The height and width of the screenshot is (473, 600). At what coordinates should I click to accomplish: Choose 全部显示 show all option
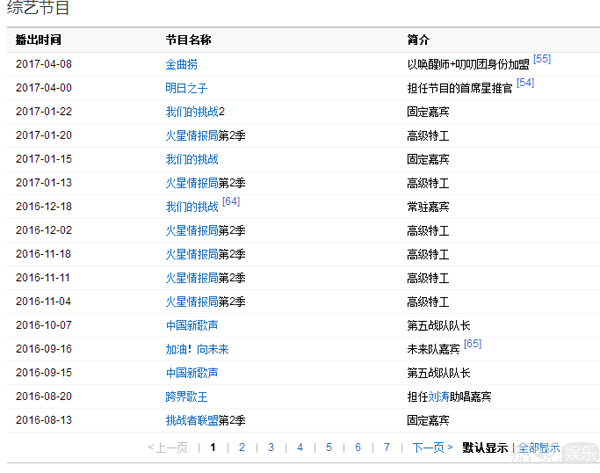click(539, 447)
